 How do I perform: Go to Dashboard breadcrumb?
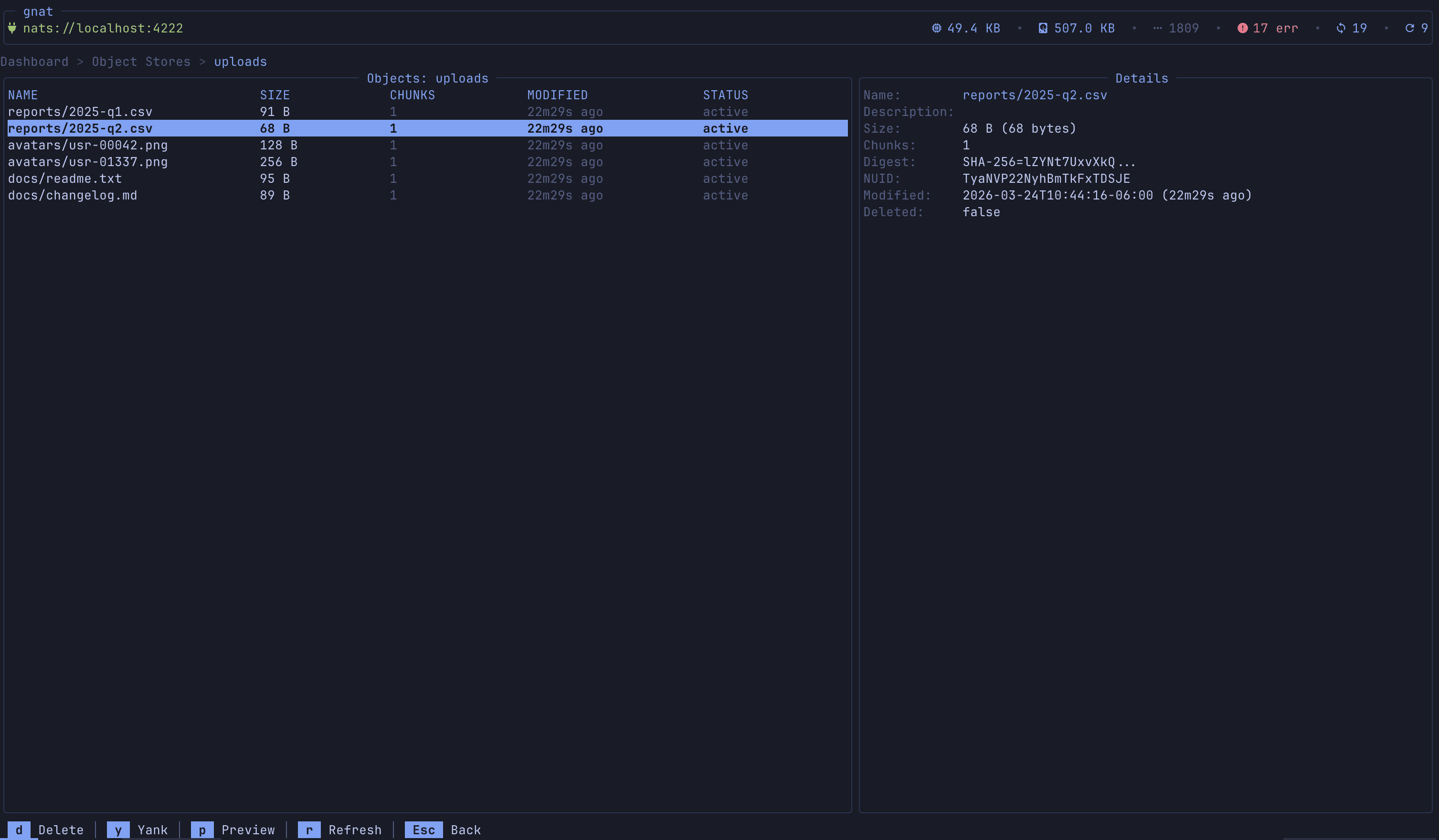[34, 62]
